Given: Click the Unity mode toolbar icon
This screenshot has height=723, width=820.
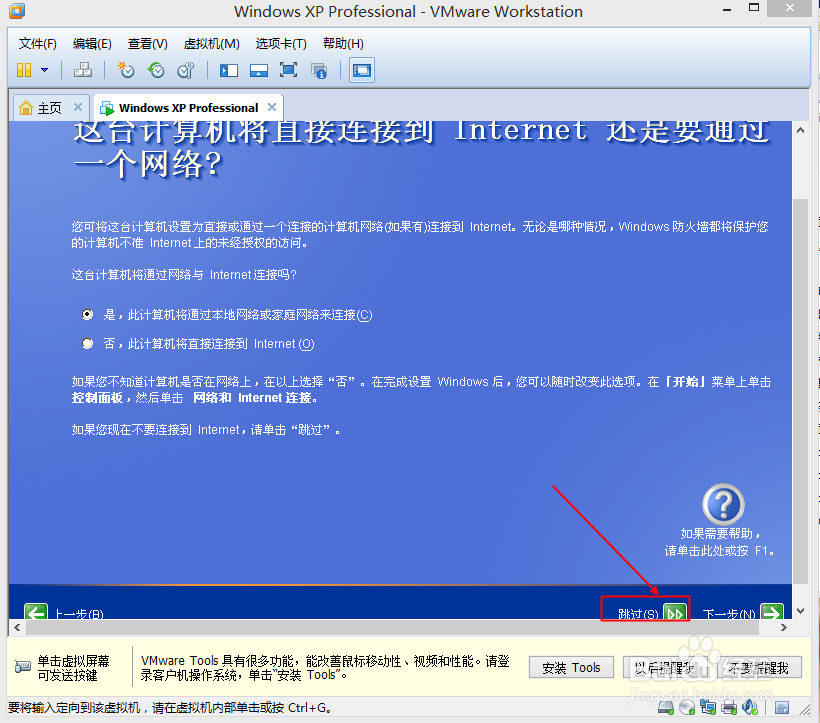Looking at the screenshot, I should tap(318, 71).
